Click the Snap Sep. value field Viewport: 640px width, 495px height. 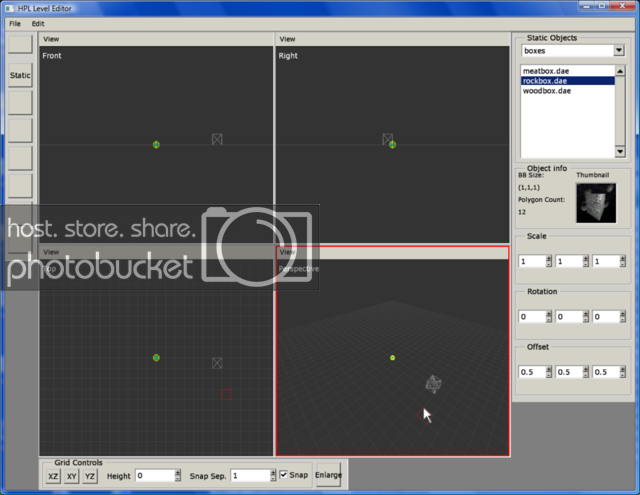coord(248,476)
